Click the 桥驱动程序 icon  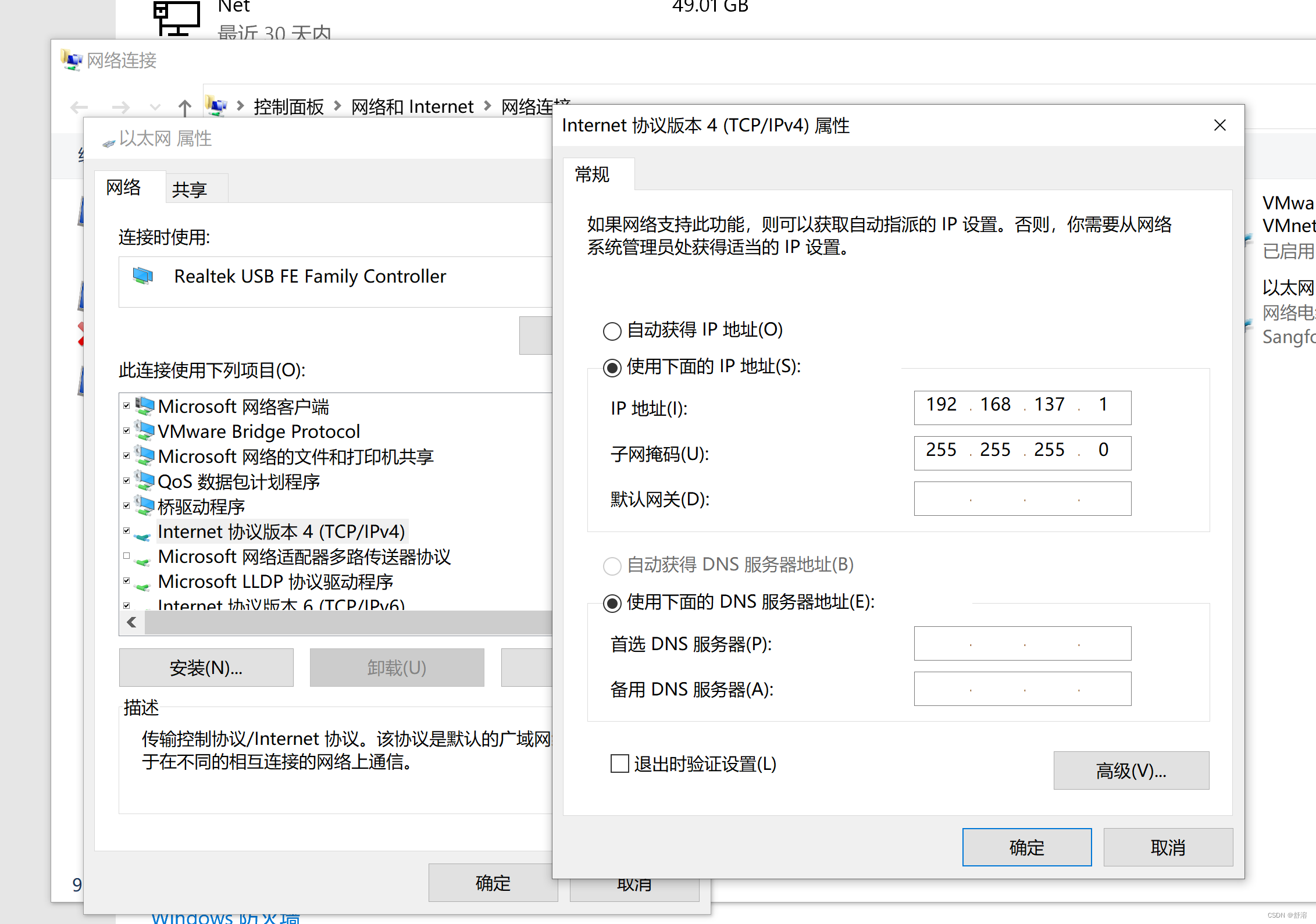coord(144,506)
